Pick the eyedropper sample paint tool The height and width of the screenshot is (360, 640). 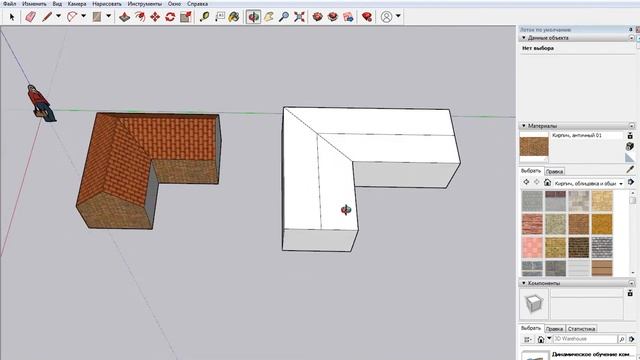pos(630,169)
